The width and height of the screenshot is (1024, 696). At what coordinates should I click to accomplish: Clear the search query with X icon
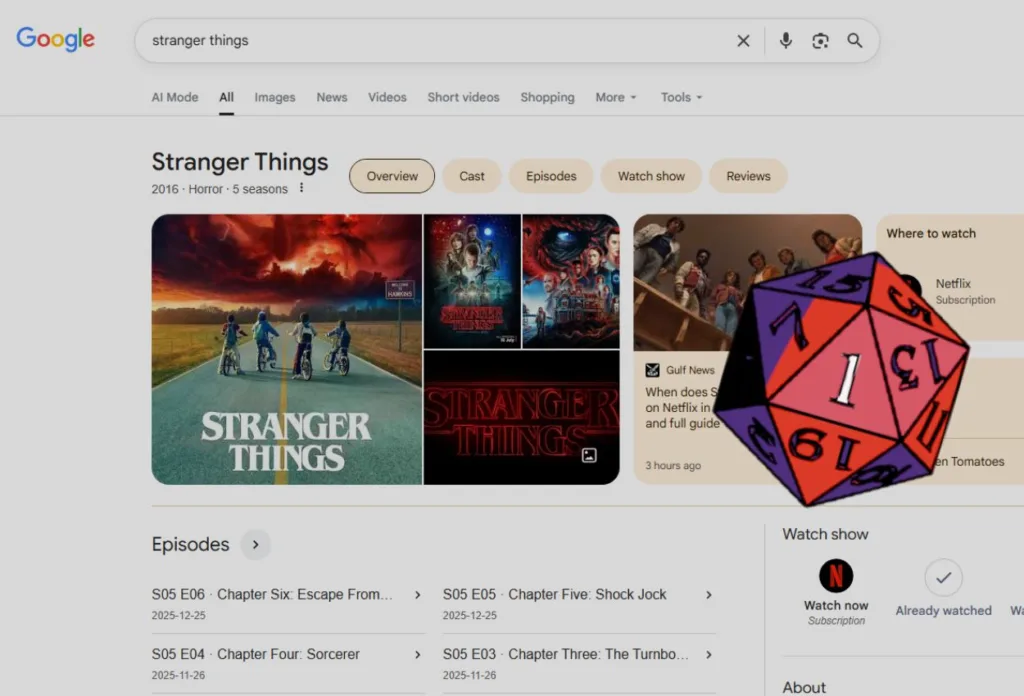pyautogui.click(x=743, y=41)
